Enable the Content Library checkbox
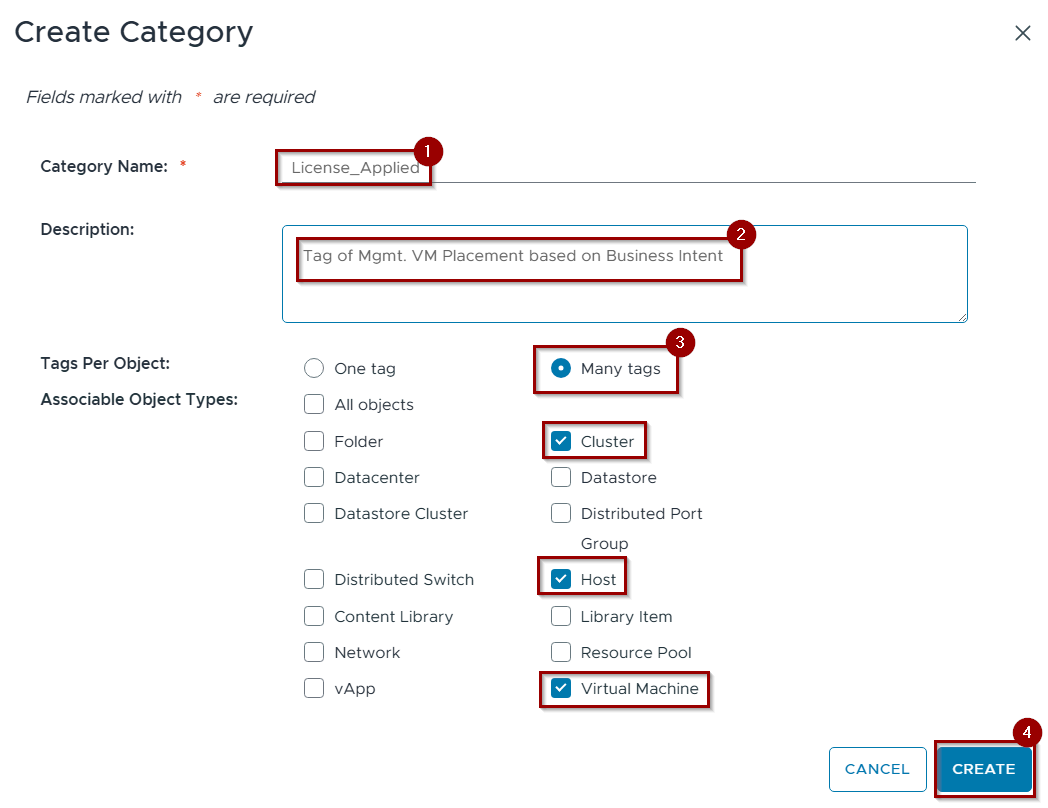Viewport: 1048px width, 808px height. coord(314,616)
